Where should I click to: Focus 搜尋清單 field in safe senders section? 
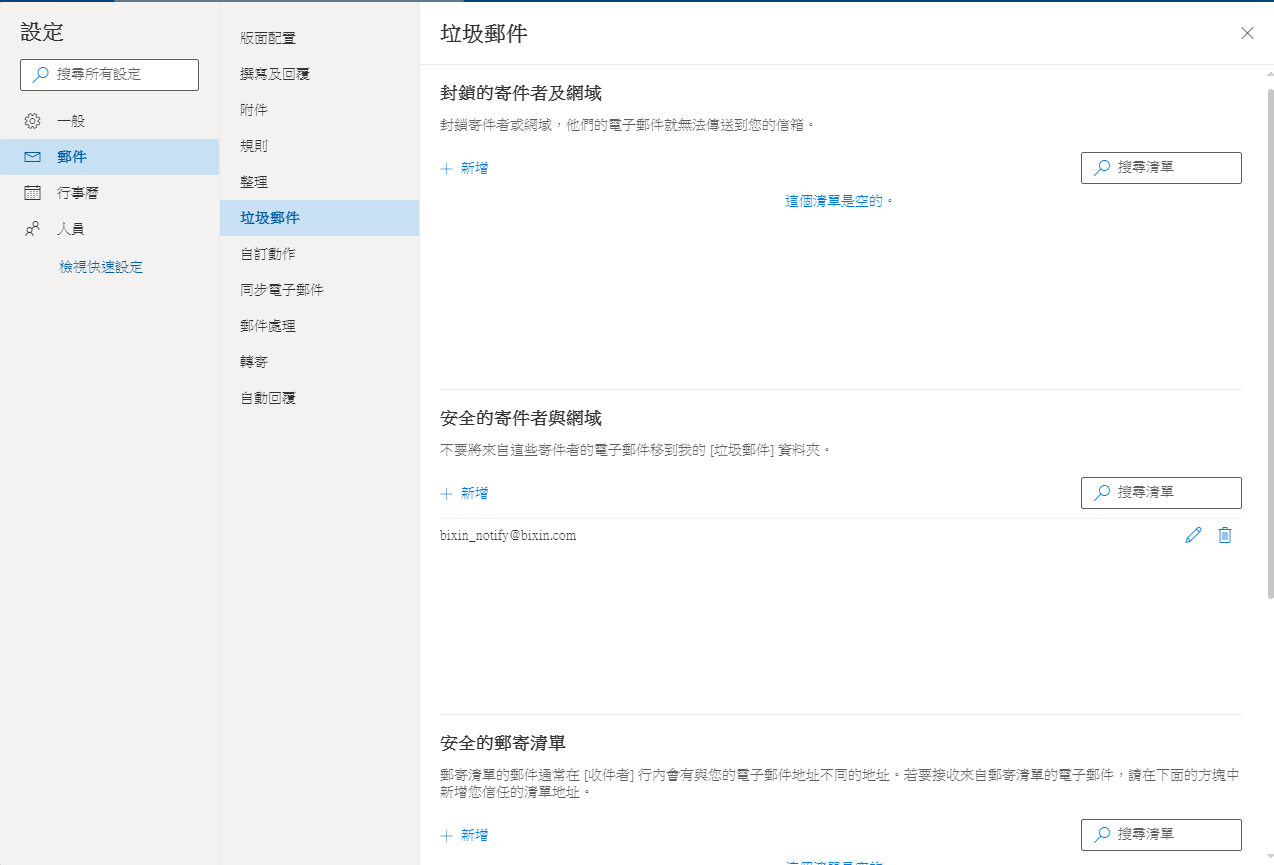[x=1161, y=493]
